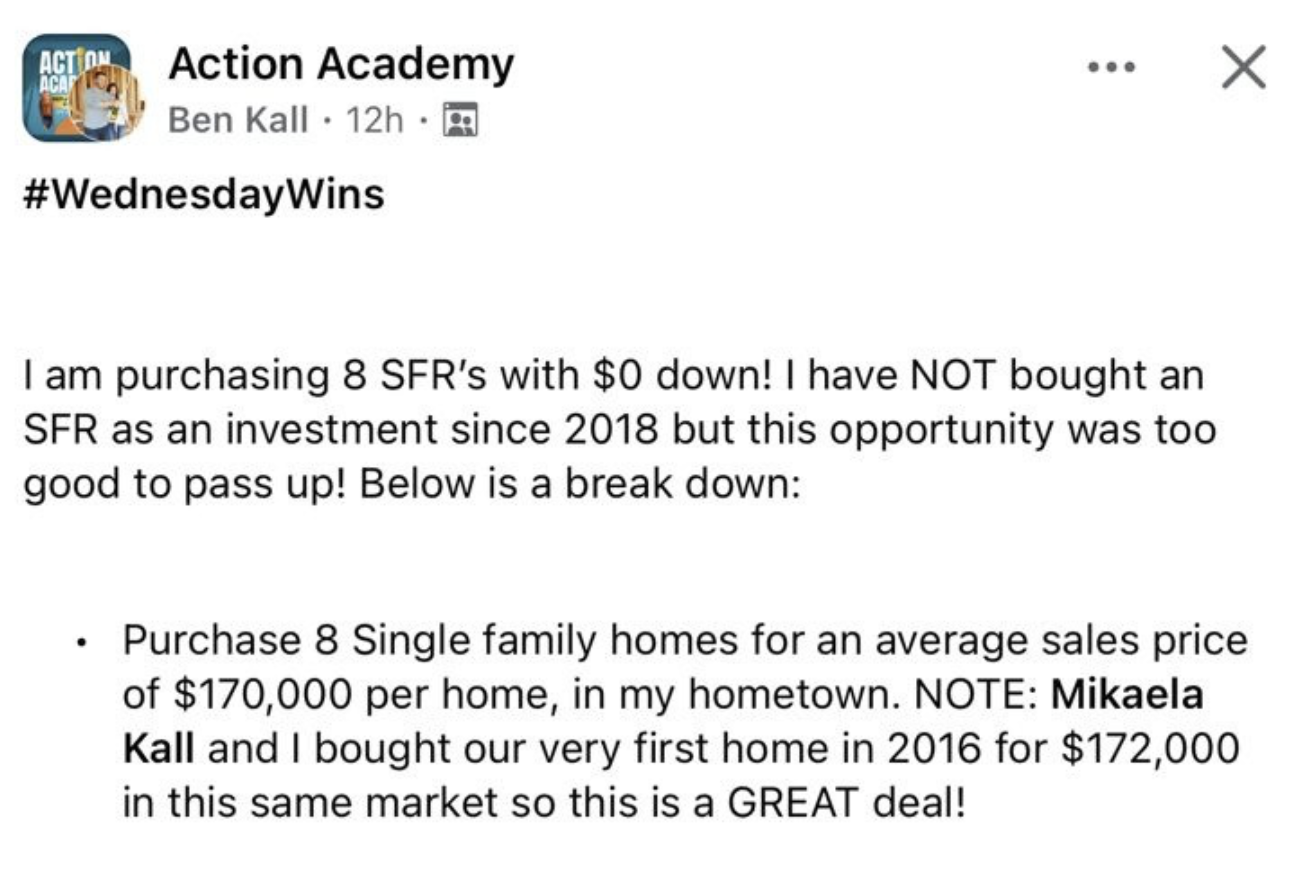Visit Ben Kall's profile from the byline
This screenshot has height=889, width=1296.
(239, 121)
